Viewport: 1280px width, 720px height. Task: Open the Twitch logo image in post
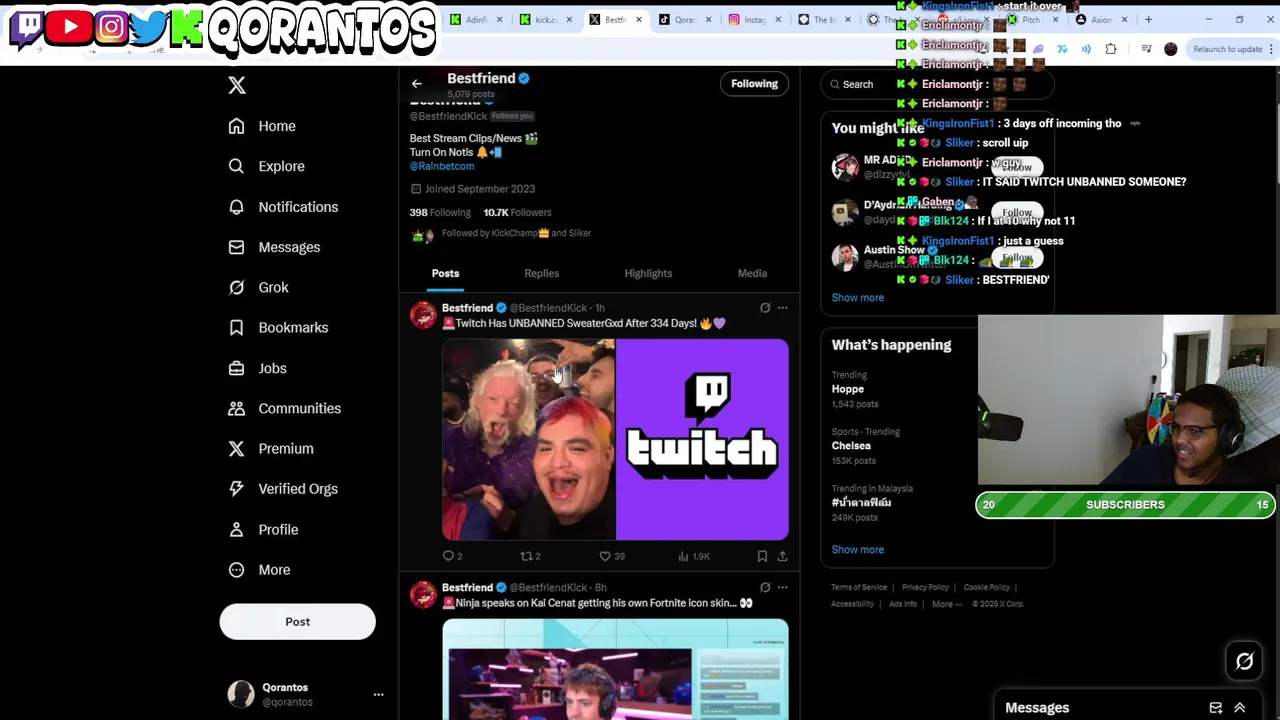coord(702,440)
